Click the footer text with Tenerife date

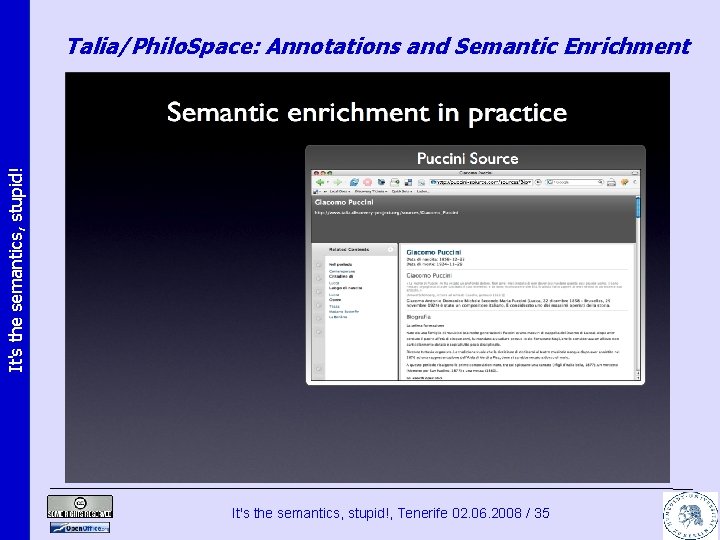pos(390,512)
